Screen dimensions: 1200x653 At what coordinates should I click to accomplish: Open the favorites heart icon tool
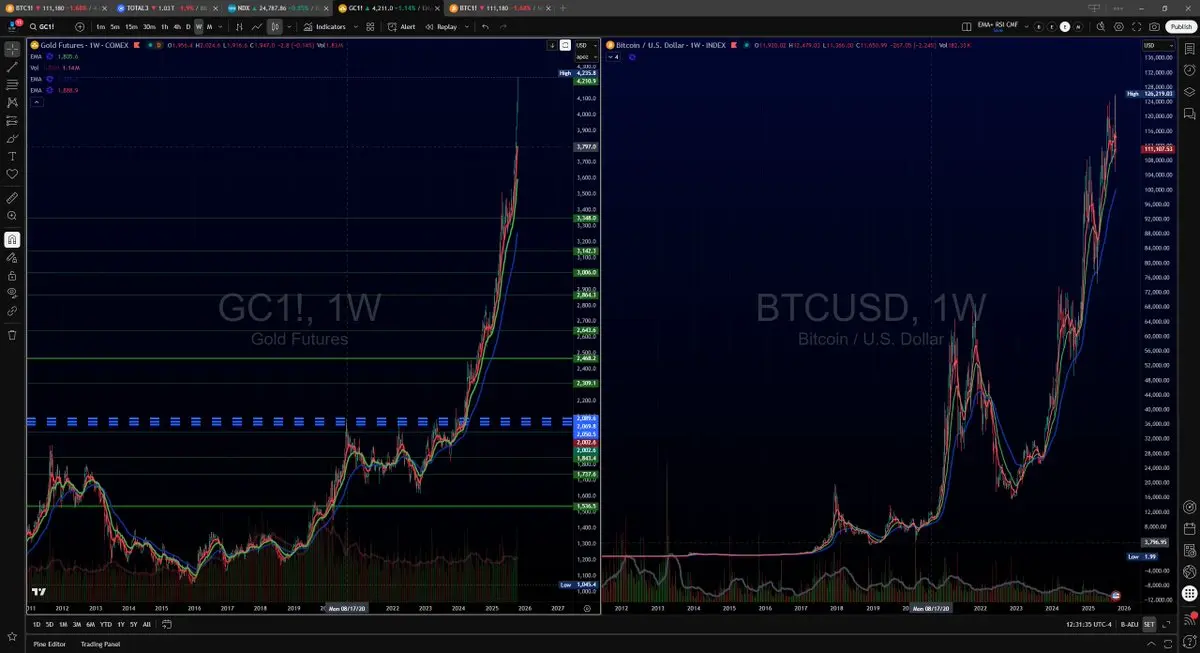coord(12,174)
